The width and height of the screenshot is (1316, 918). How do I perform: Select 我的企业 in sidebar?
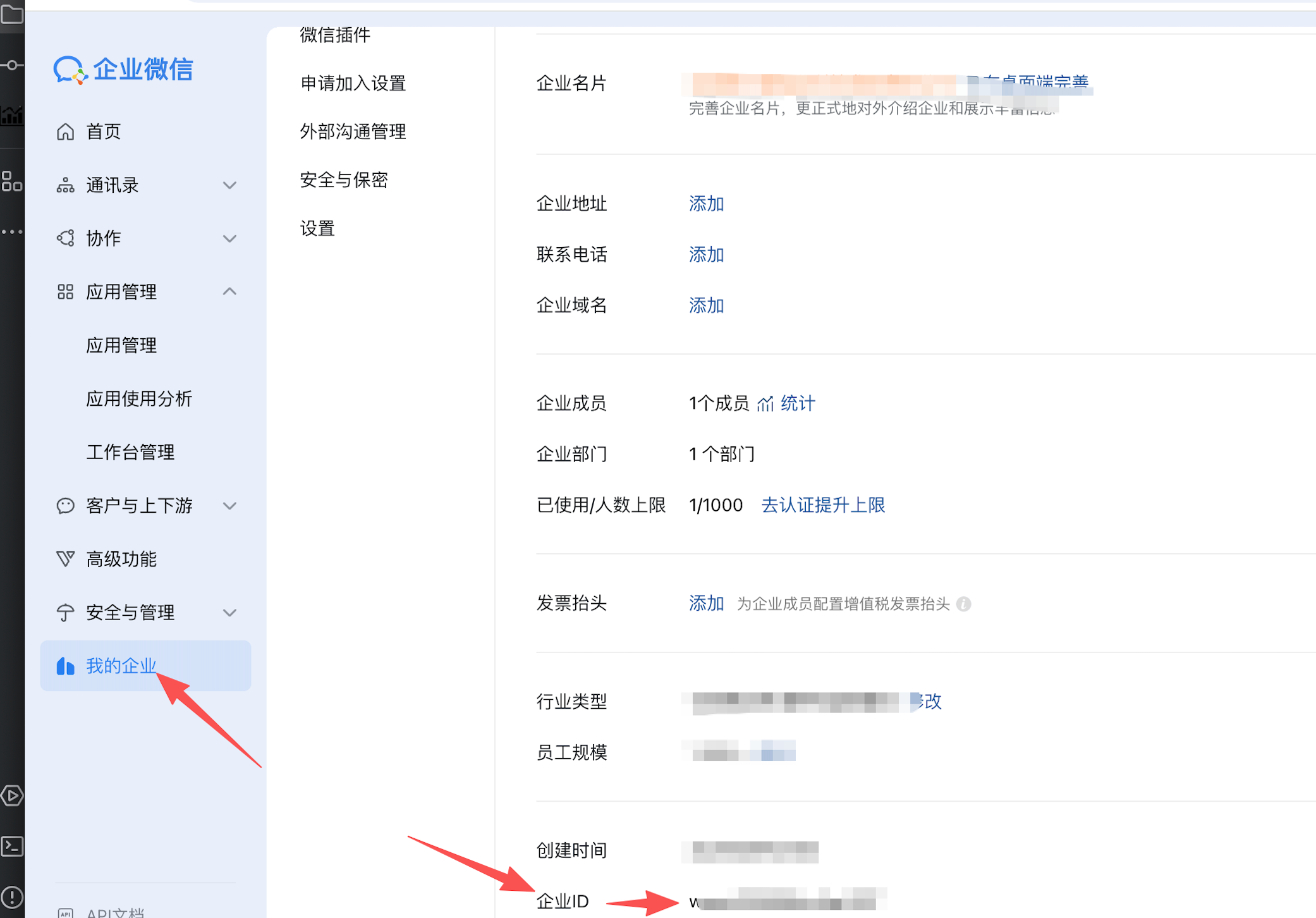[145, 666]
